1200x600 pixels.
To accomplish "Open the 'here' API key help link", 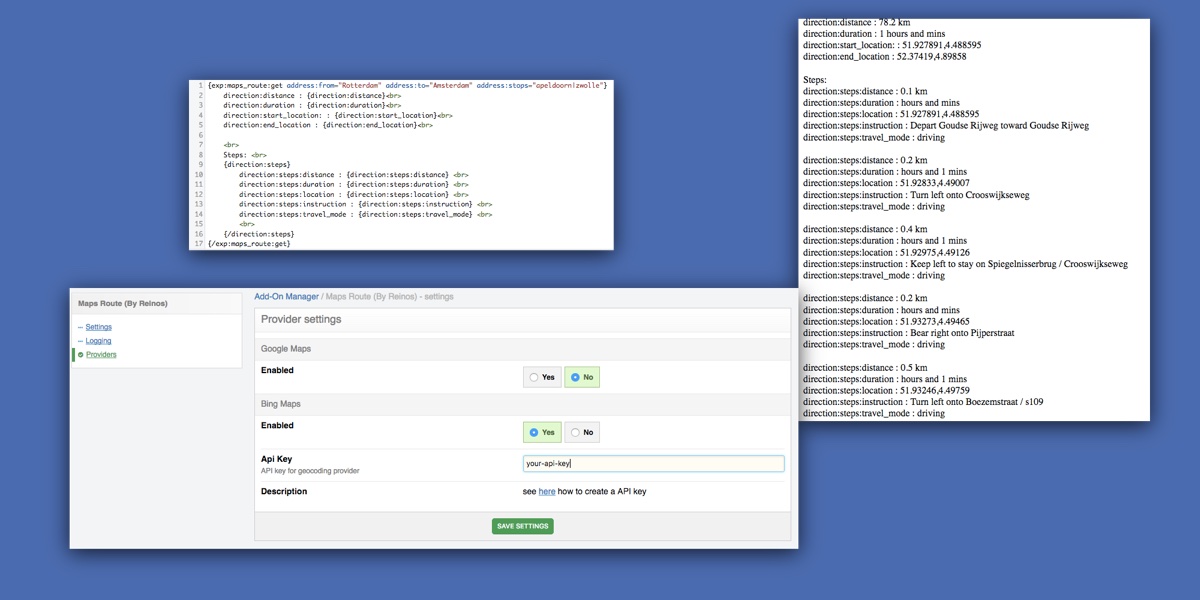I will 547,492.
